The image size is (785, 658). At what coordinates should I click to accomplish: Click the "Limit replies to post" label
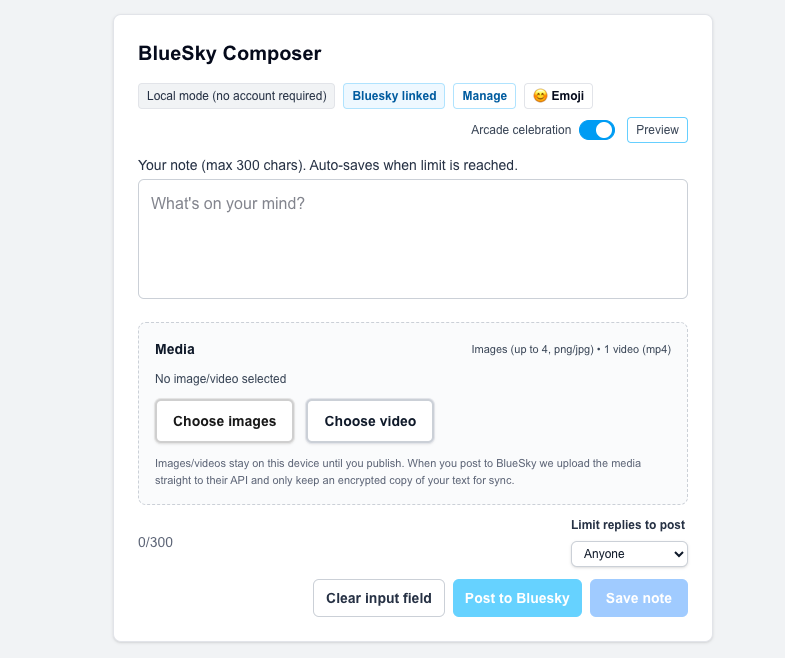(628, 525)
